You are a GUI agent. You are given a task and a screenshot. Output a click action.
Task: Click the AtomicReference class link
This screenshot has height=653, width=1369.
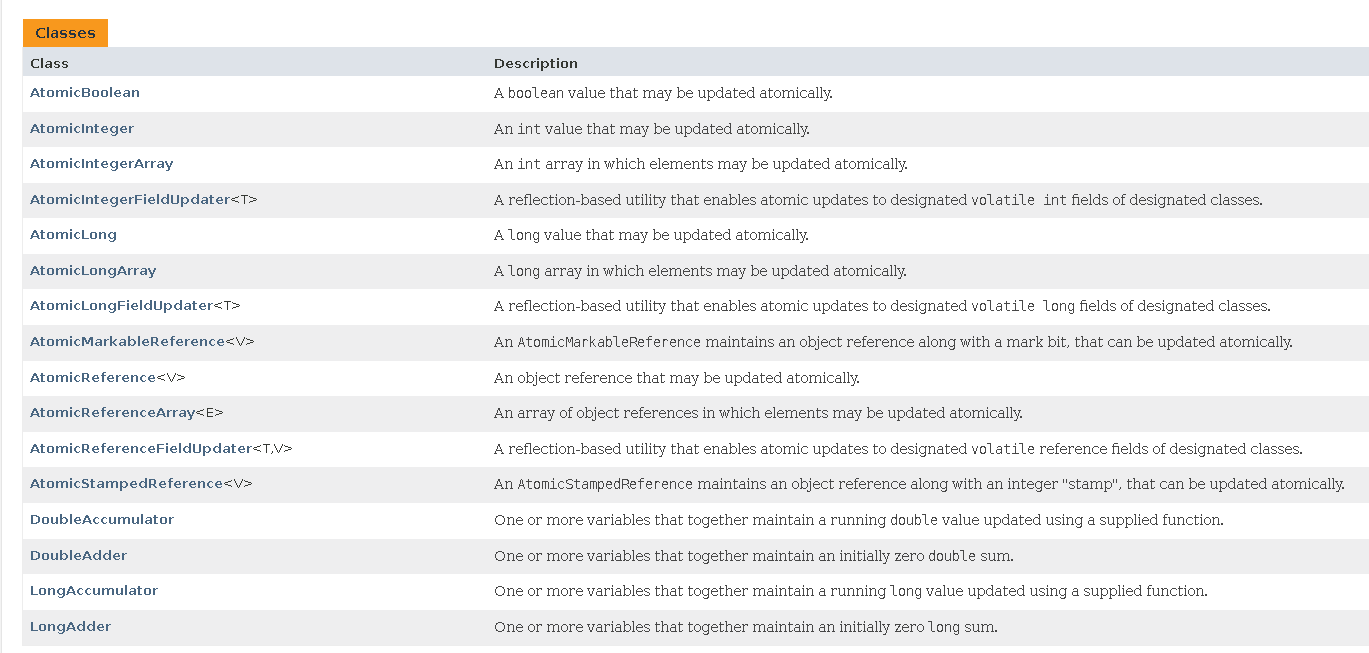pyautogui.click(x=93, y=377)
